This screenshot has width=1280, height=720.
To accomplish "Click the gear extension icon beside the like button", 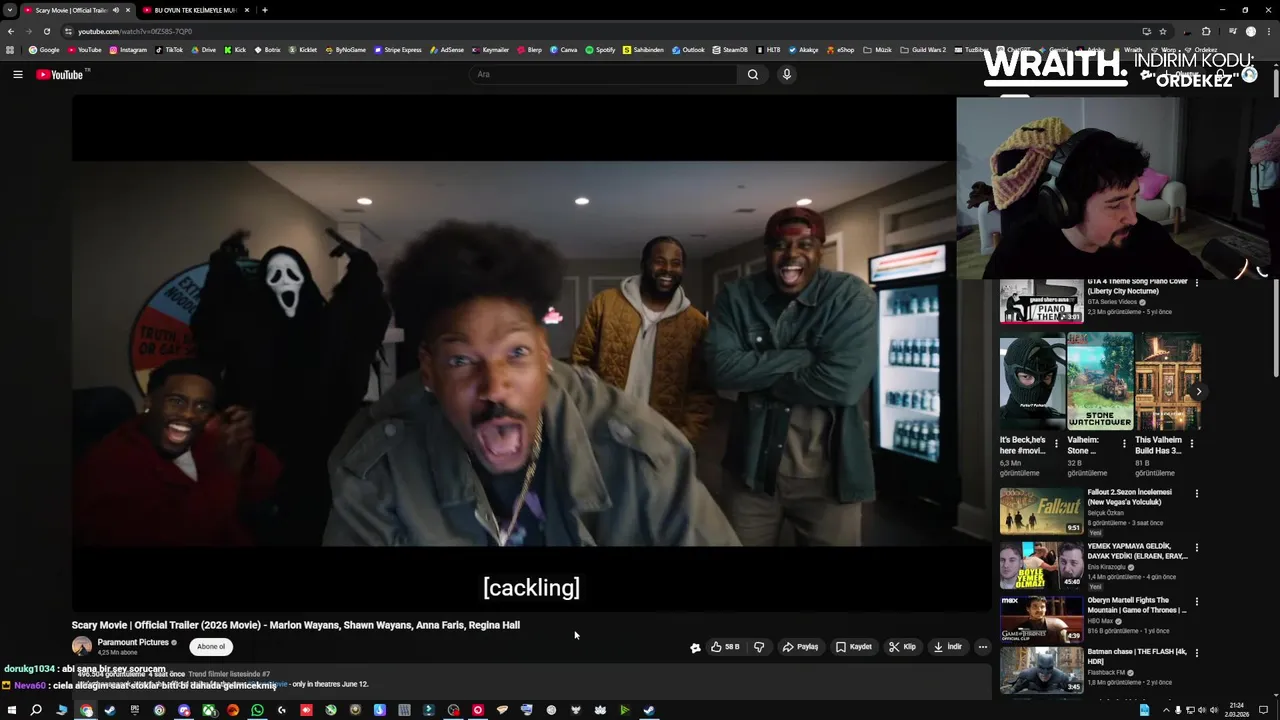I will (x=695, y=647).
